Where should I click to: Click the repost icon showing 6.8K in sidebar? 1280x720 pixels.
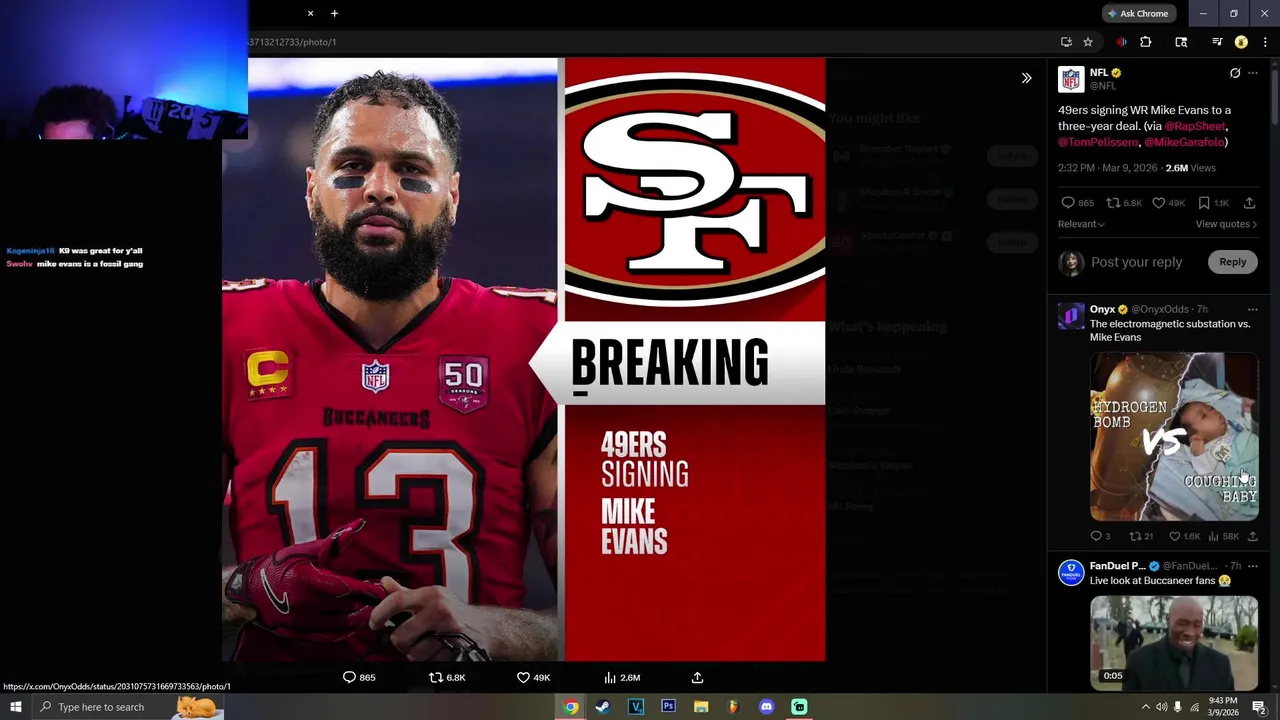click(1113, 203)
